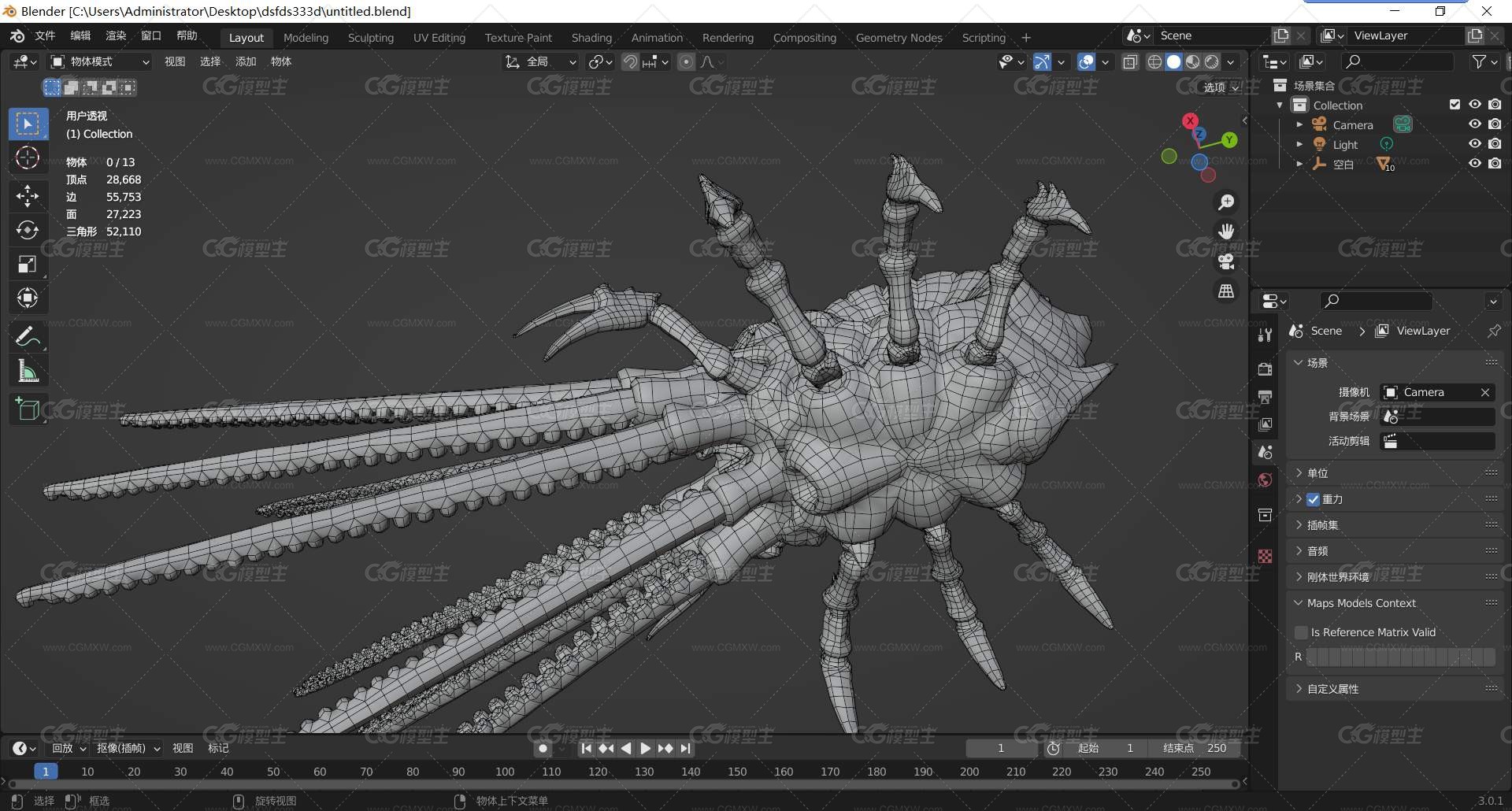
Task: Select wireframe viewport shading
Action: click(1154, 61)
